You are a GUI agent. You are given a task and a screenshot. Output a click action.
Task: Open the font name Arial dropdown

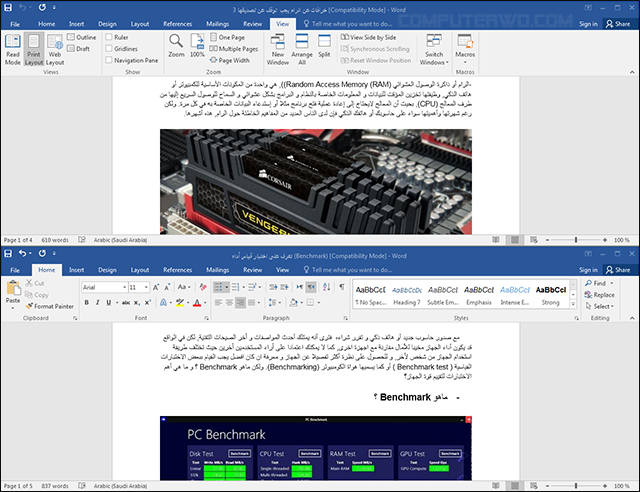click(124, 287)
